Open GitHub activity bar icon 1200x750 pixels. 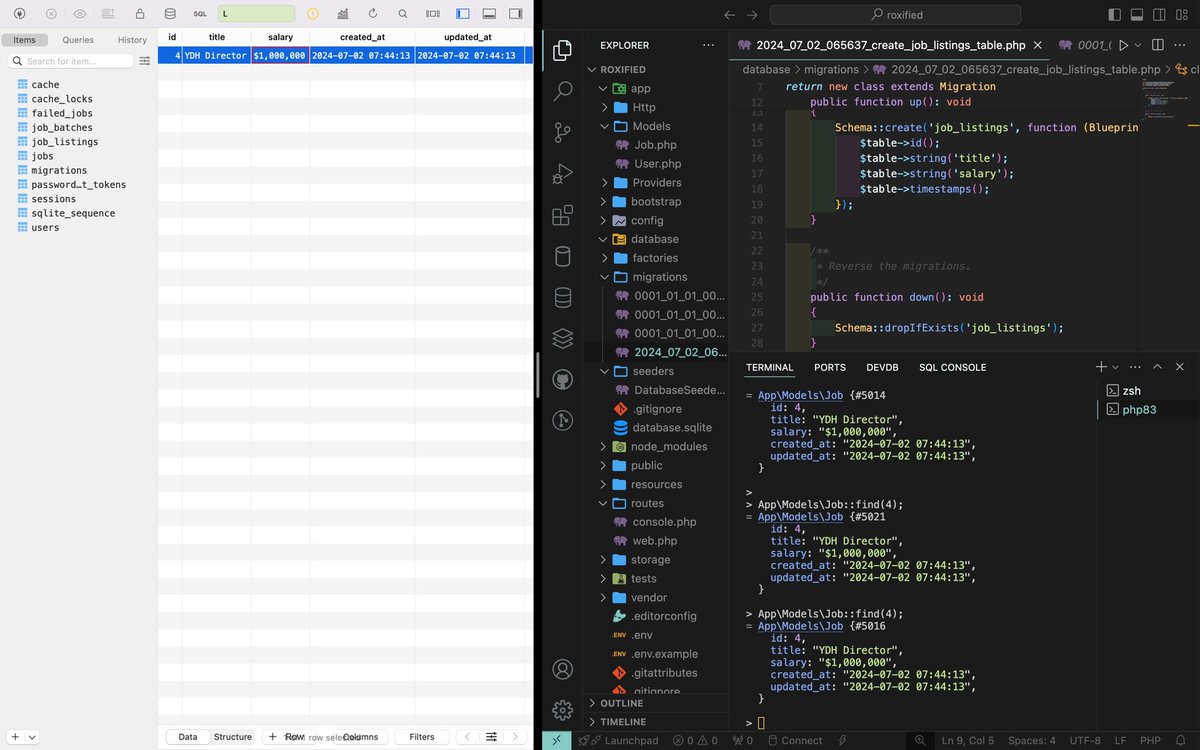tap(563, 380)
